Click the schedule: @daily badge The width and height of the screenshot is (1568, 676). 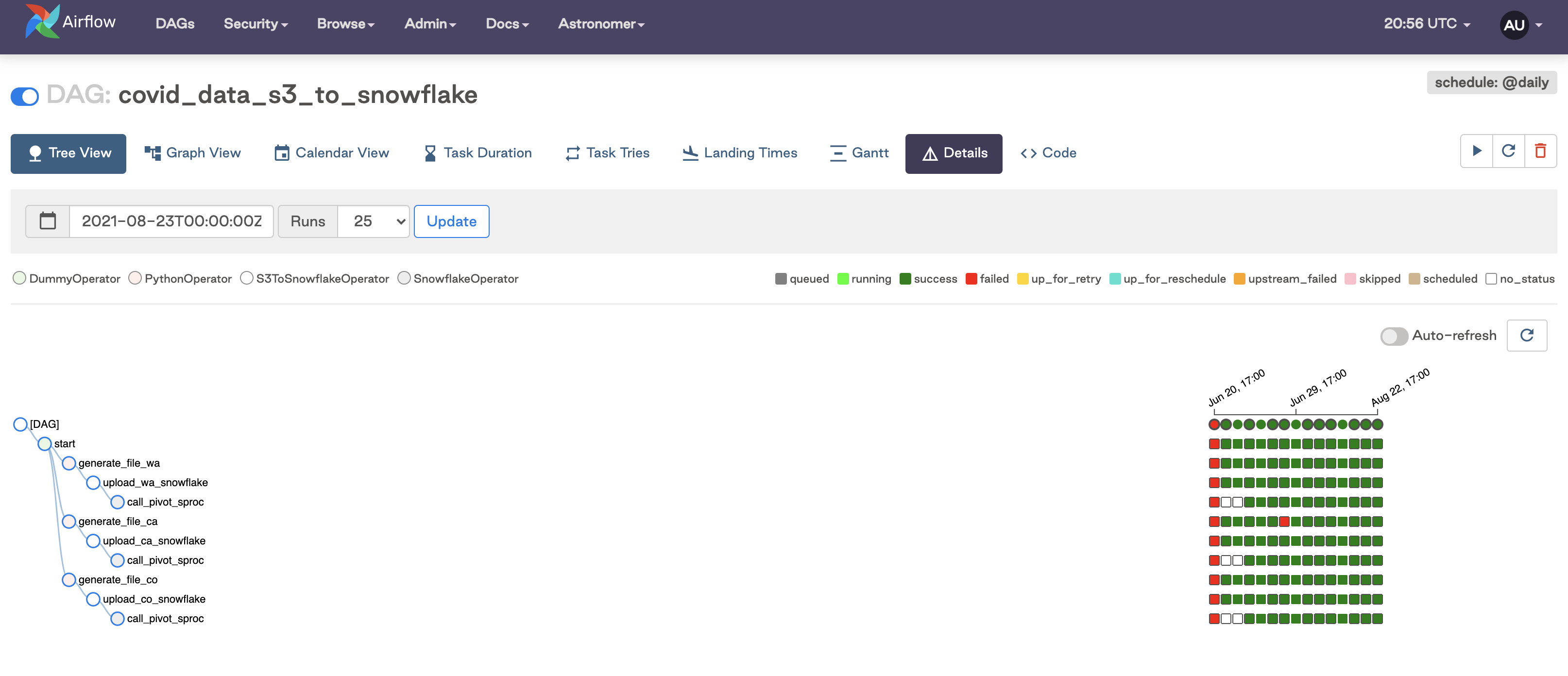(x=1491, y=82)
